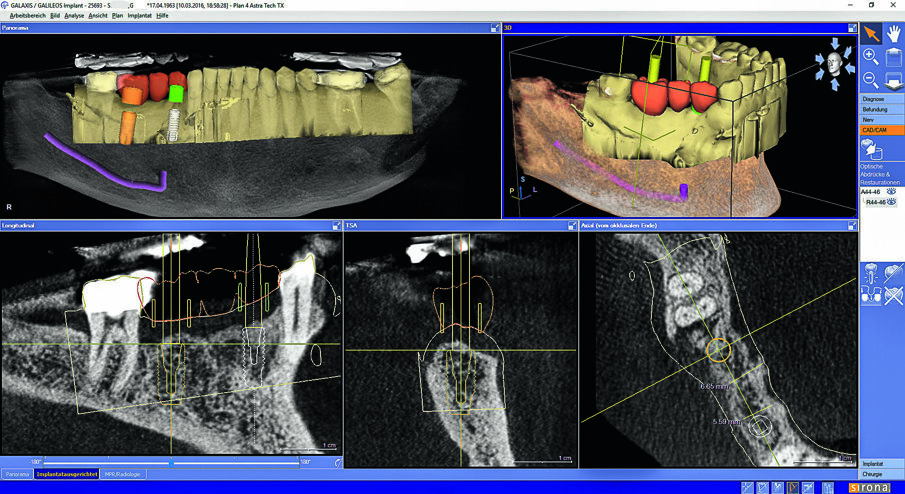Click the Sirona logo

point(870,488)
